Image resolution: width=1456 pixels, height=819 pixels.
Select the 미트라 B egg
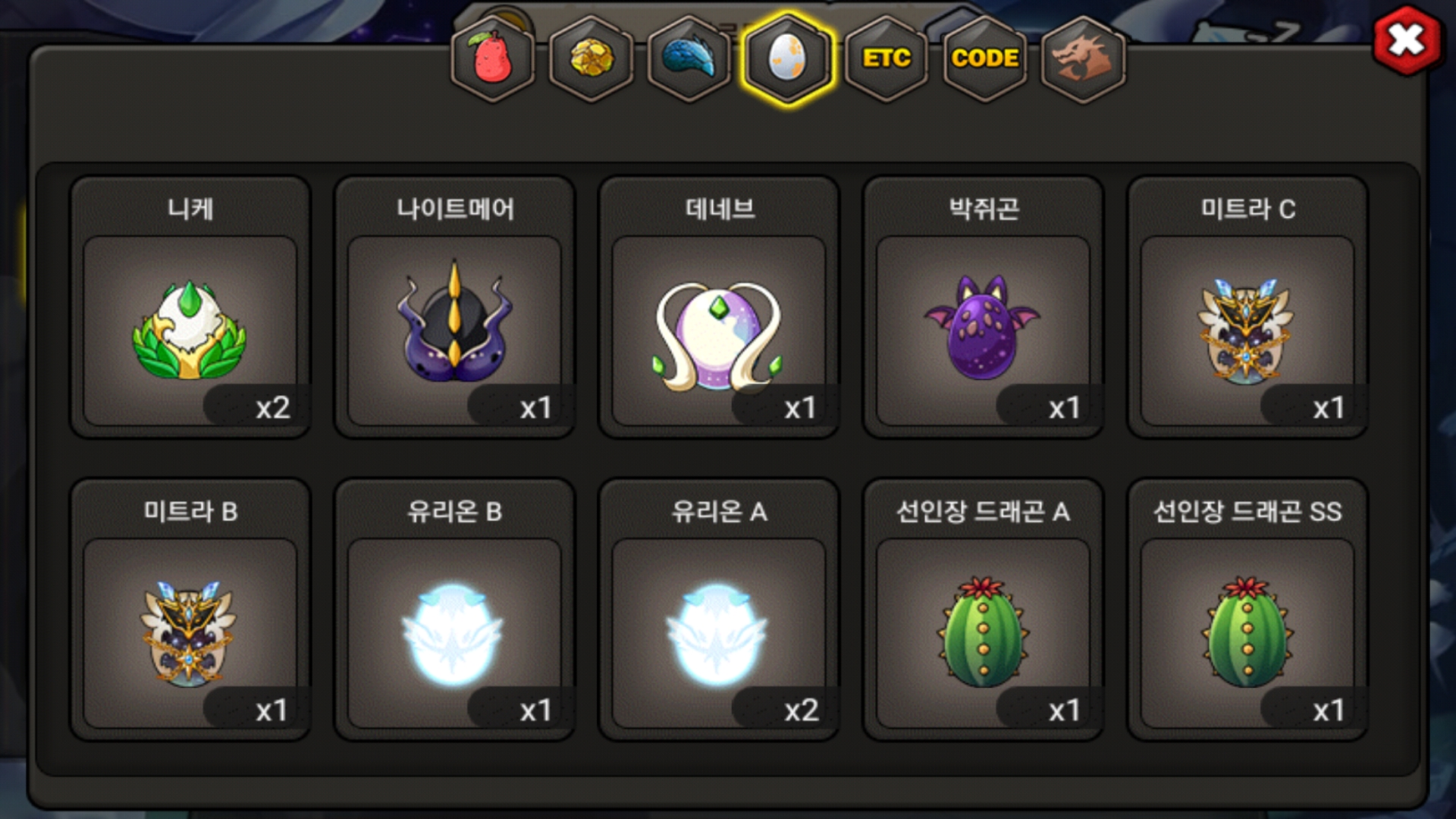click(x=190, y=633)
